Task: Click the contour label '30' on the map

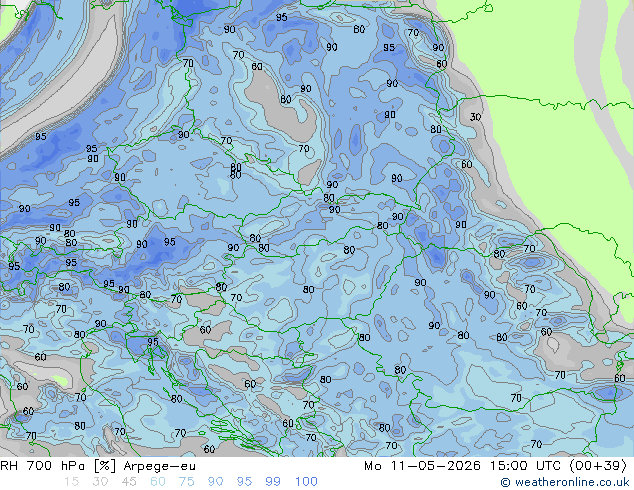Action: 475,117
